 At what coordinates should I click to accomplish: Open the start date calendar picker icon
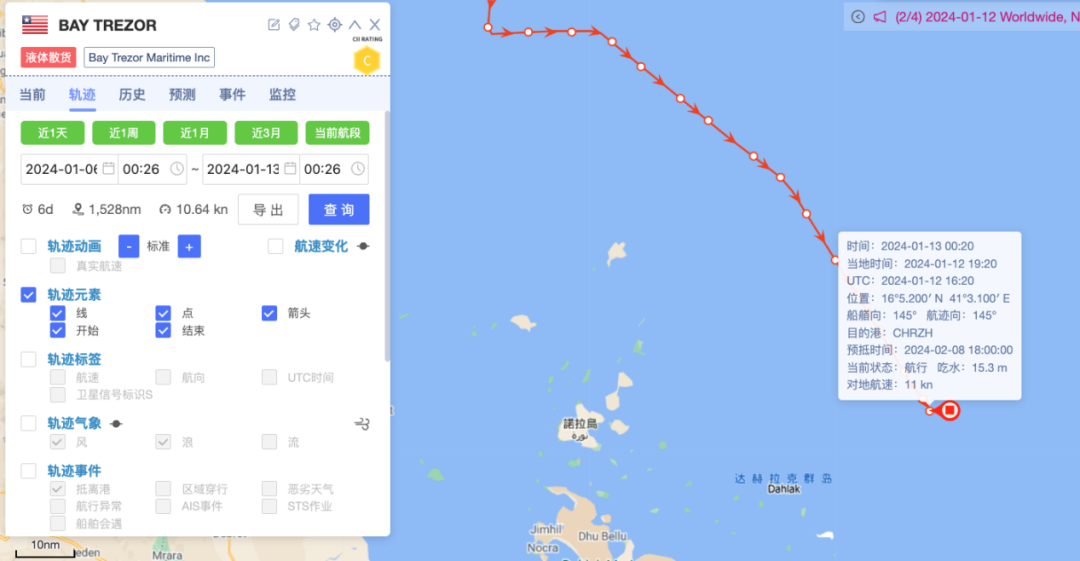109,169
